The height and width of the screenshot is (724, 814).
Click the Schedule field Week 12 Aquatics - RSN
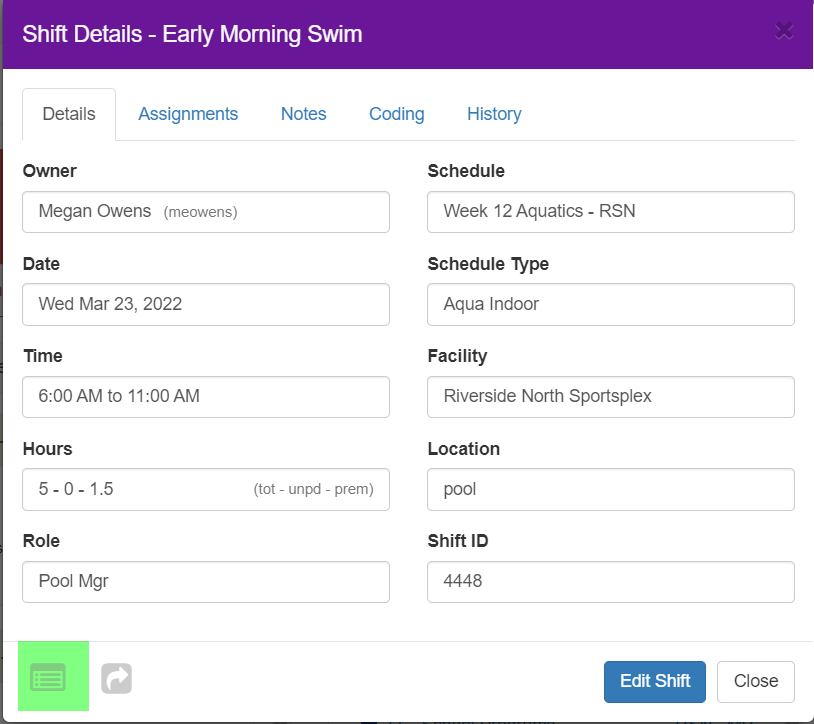point(611,212)
